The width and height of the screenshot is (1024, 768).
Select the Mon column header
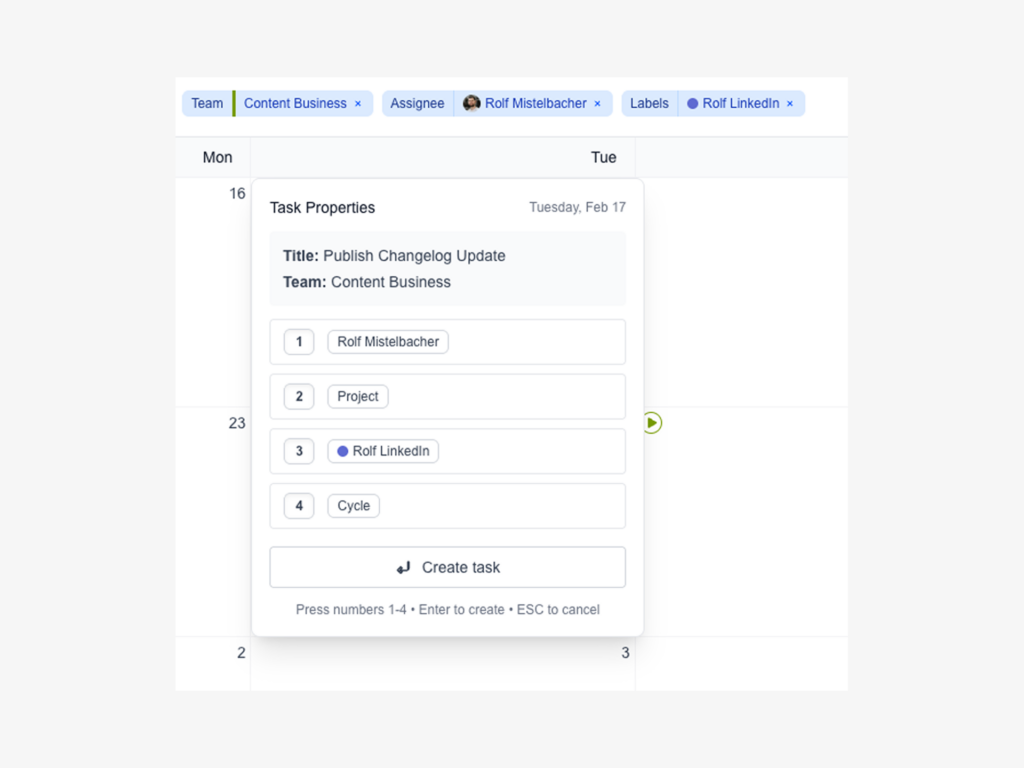point(217,157)
